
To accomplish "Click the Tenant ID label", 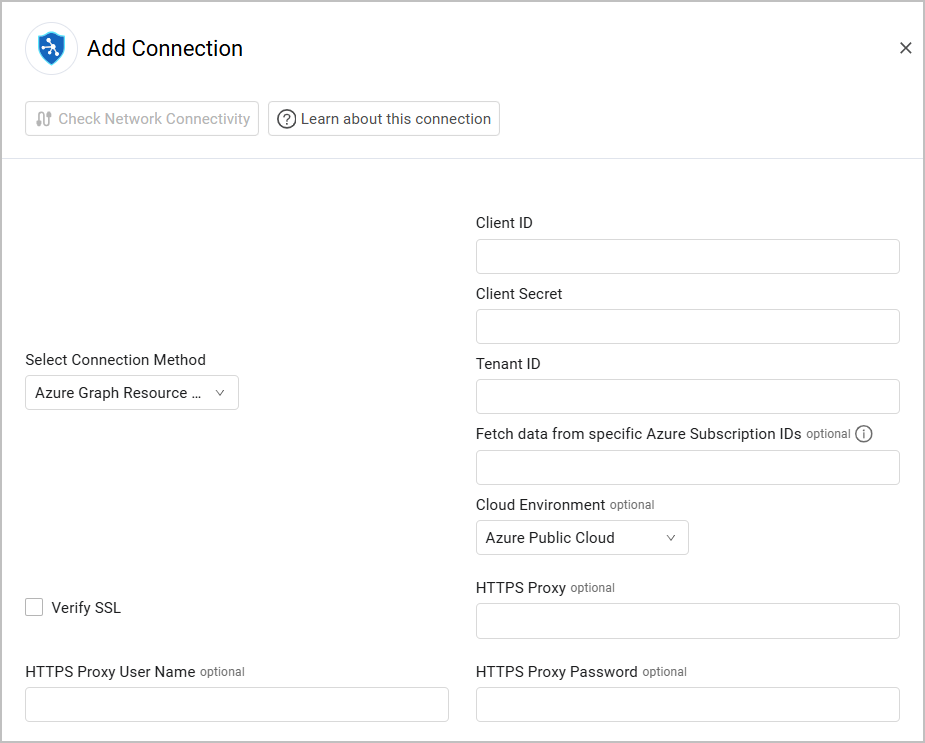I will (509, 364).
